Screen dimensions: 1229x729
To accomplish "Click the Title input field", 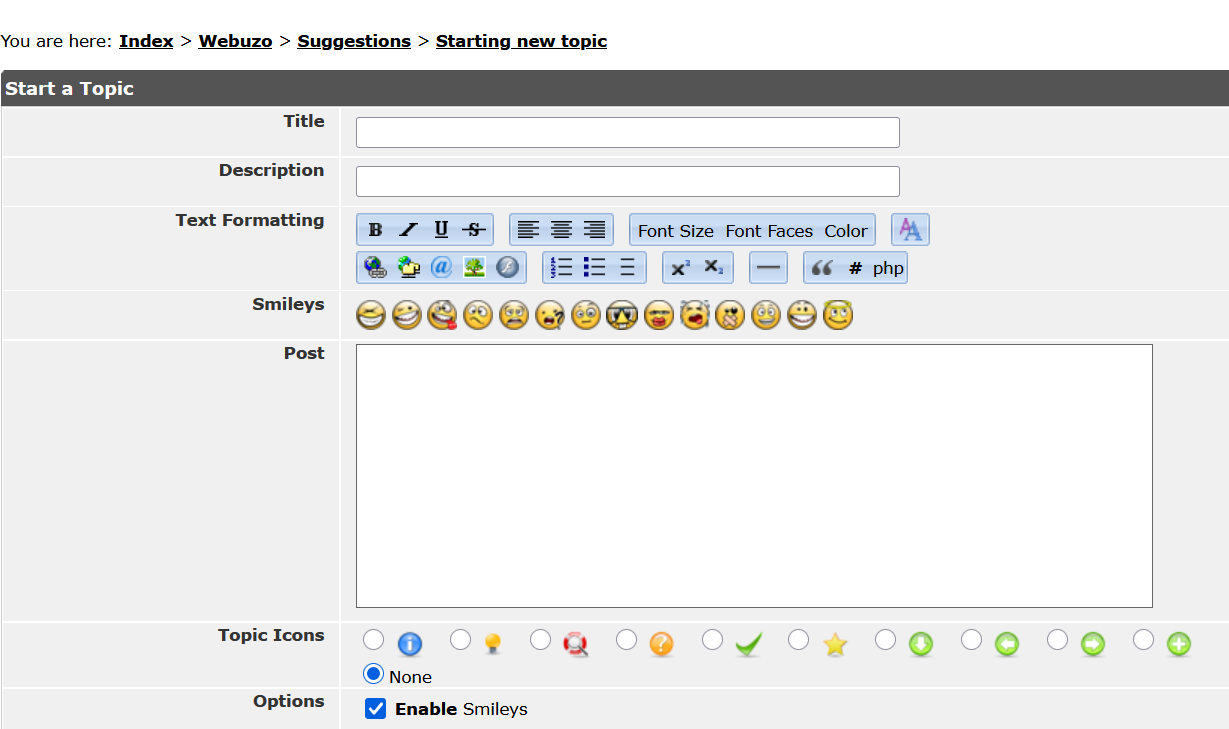I will [x=627, y=132].
